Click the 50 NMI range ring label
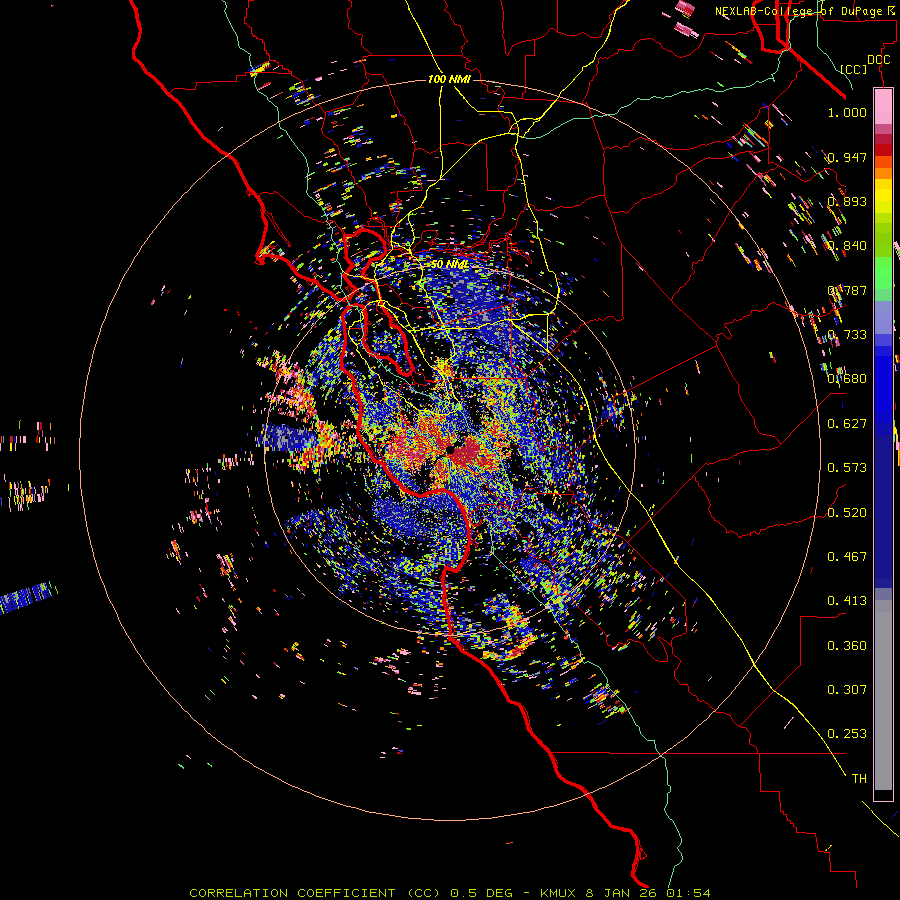The height and width of the screenshot is (900, 900). pyautogui.click(x=449, y=265)
